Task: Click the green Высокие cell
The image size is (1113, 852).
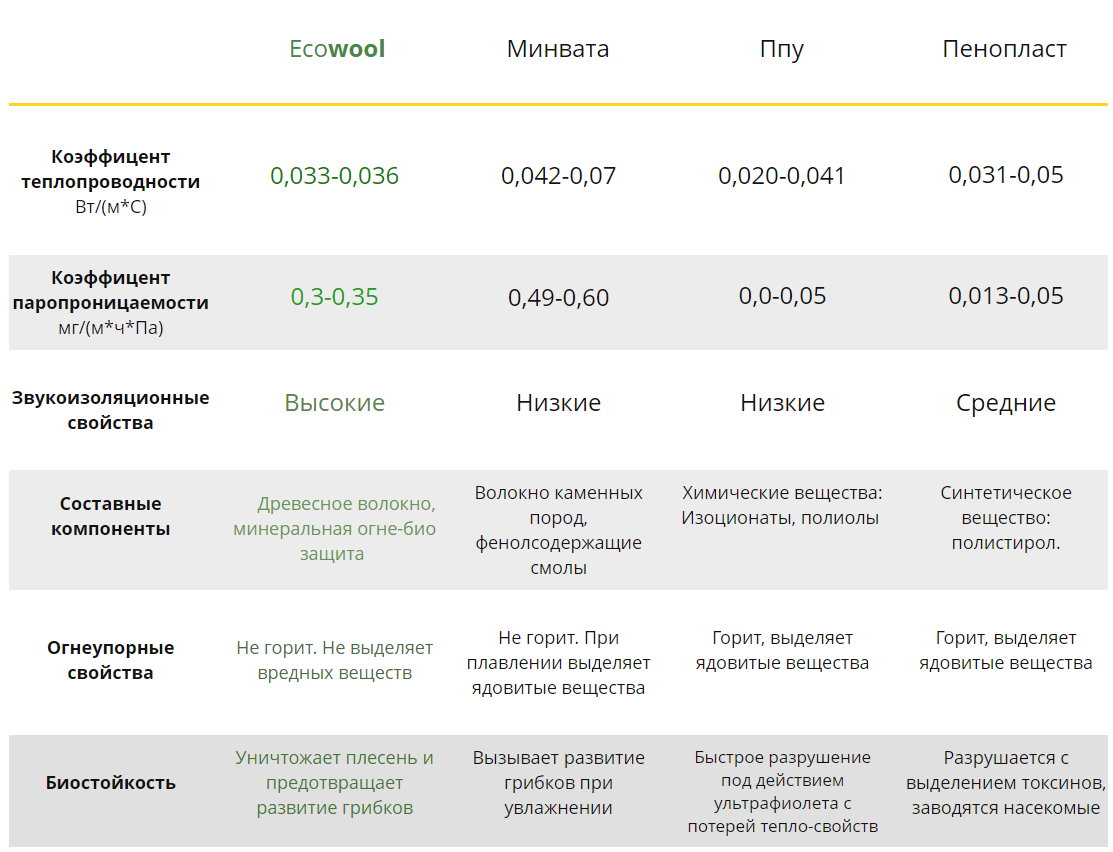Action: coord(334,403)
